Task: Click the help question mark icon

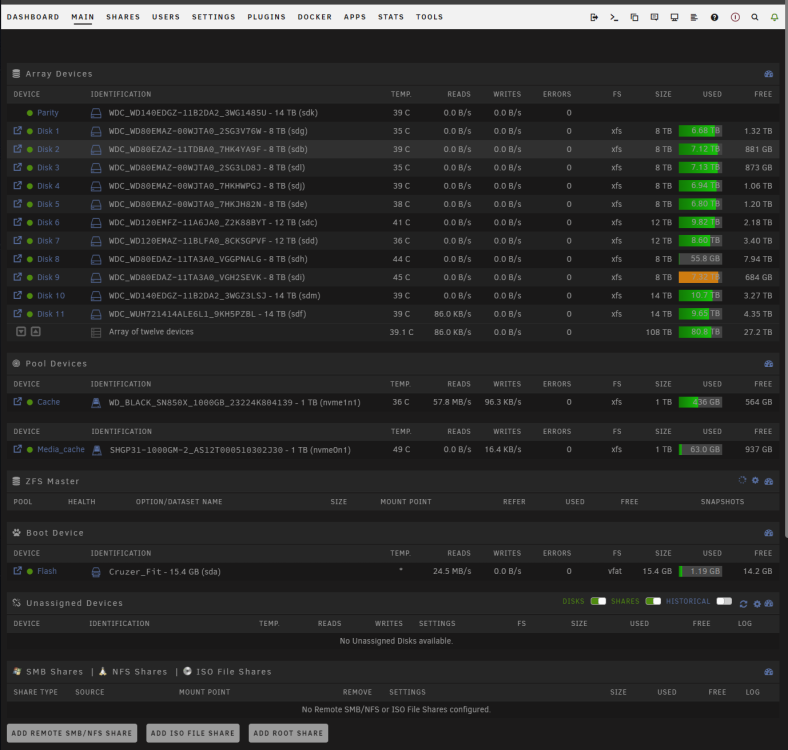Action: pyautogui.click(x=714, y=17)
